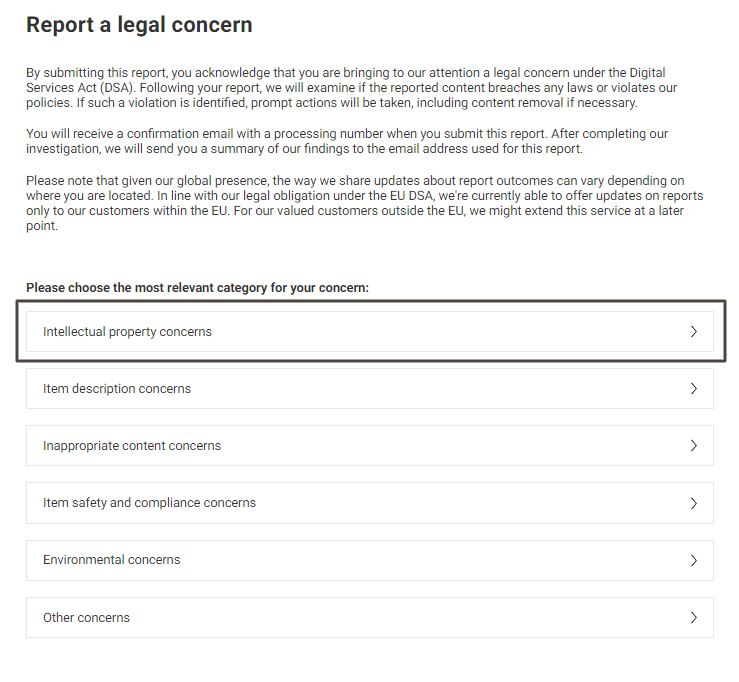
Task: Click the 'customers within the EU' text
Action: (x=158, y=211)
